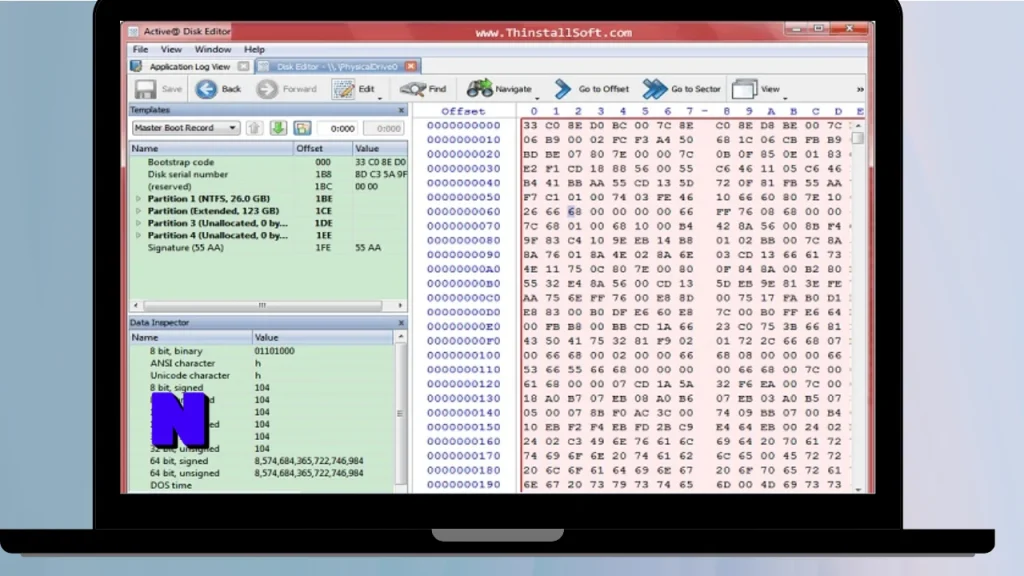
Task: Select the DOS time row
Action: click(262, 486)
